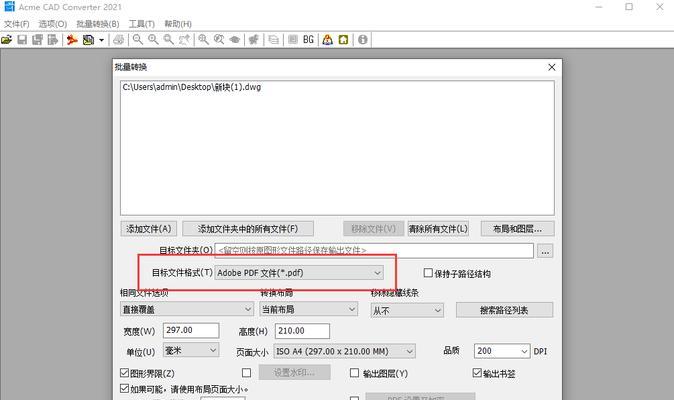Click the save-with-arrow export icon
The image size is (674, 400).
click(x=52, y=40)
